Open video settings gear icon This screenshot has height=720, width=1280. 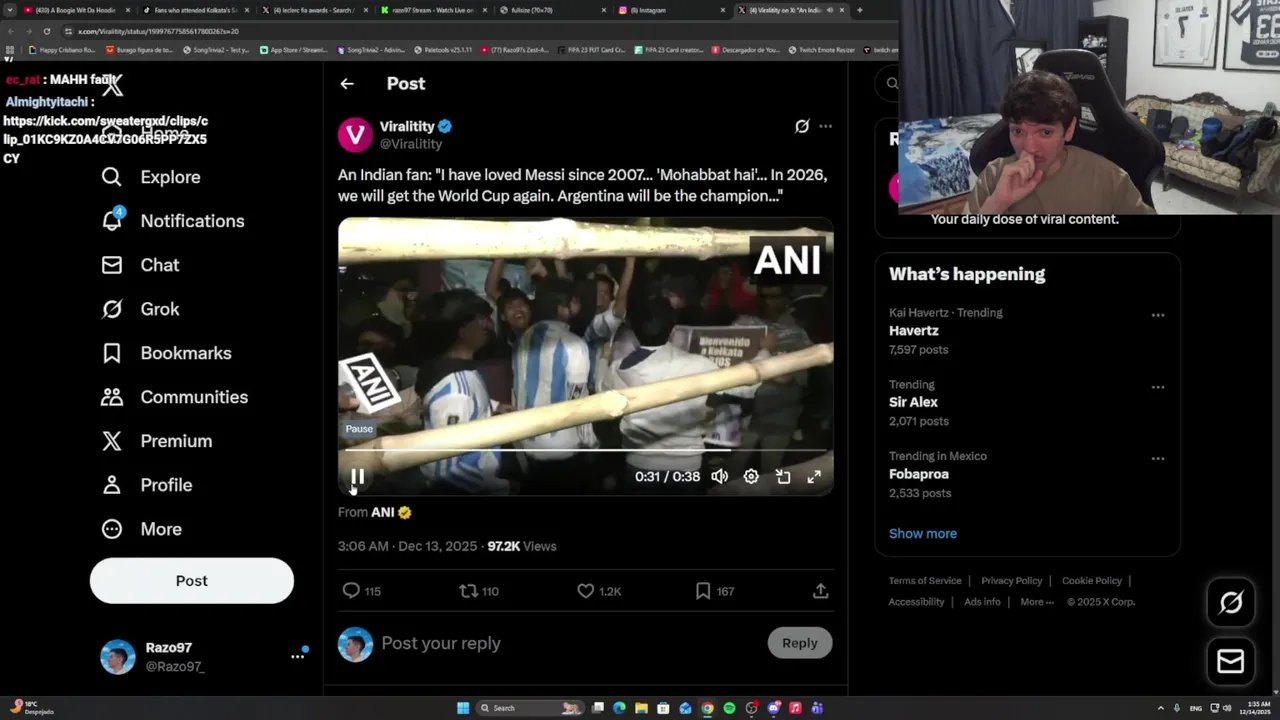pos(751,477)
